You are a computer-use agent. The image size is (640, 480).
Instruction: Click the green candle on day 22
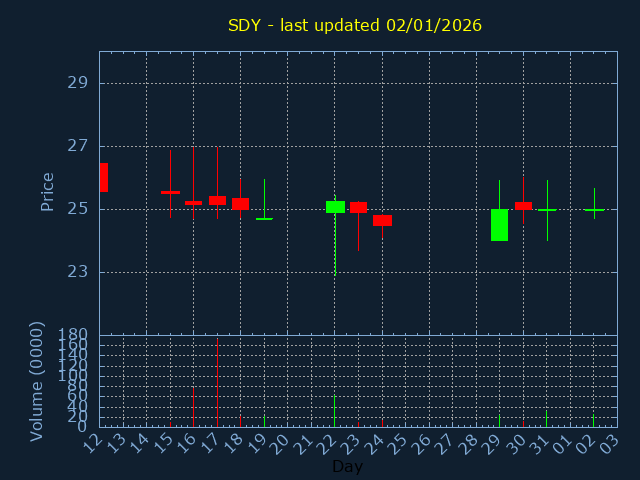335,207
